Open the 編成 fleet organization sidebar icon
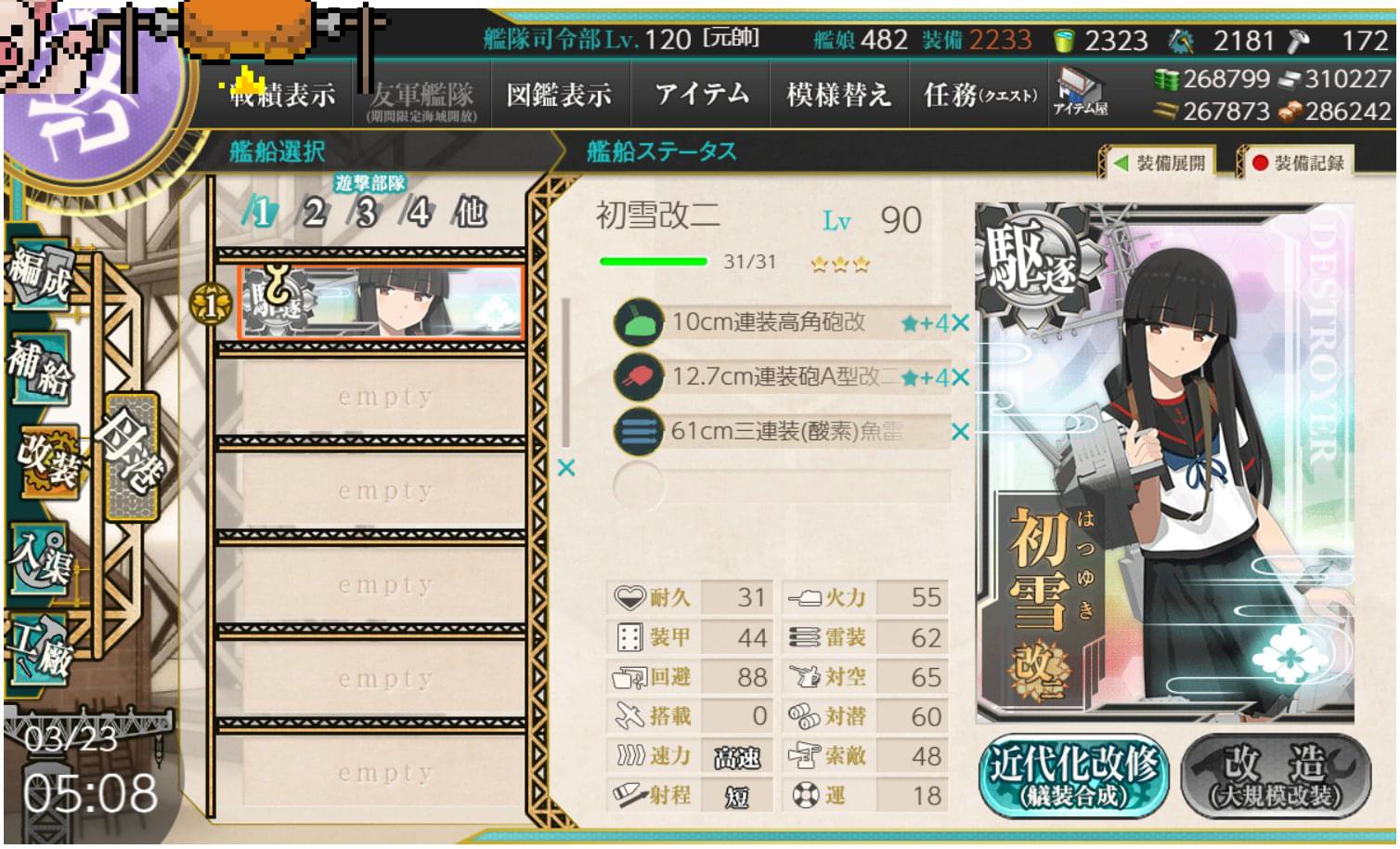The image size is (1400, 849). (40, 274)
